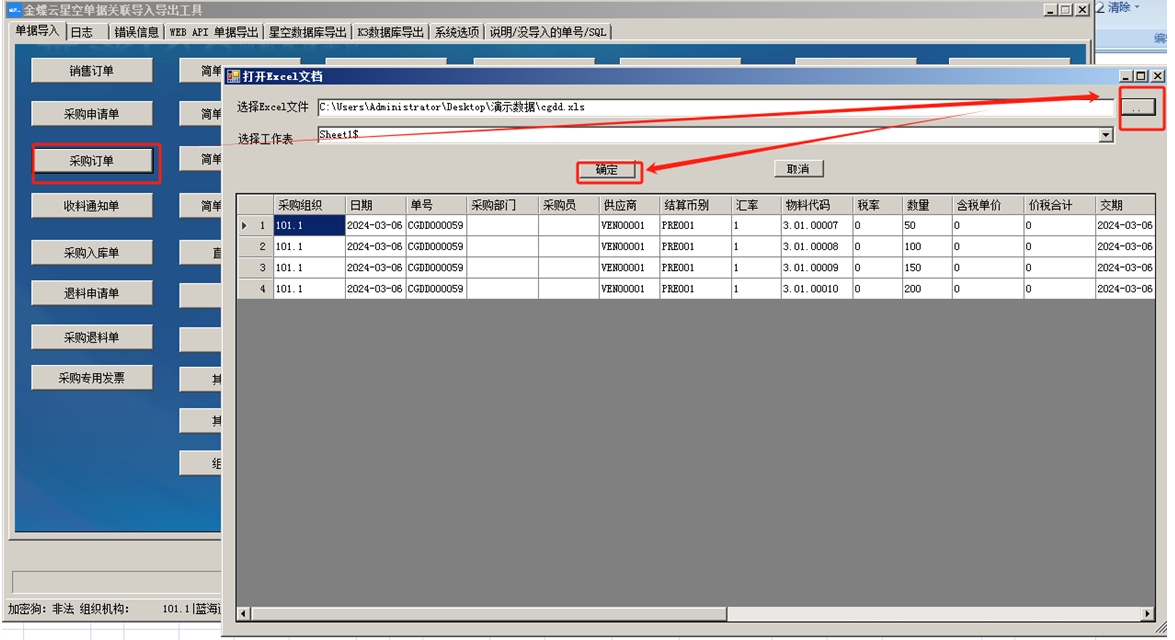Select row 4 via its row header
The image size is (1175, 640).
(256, 288)
